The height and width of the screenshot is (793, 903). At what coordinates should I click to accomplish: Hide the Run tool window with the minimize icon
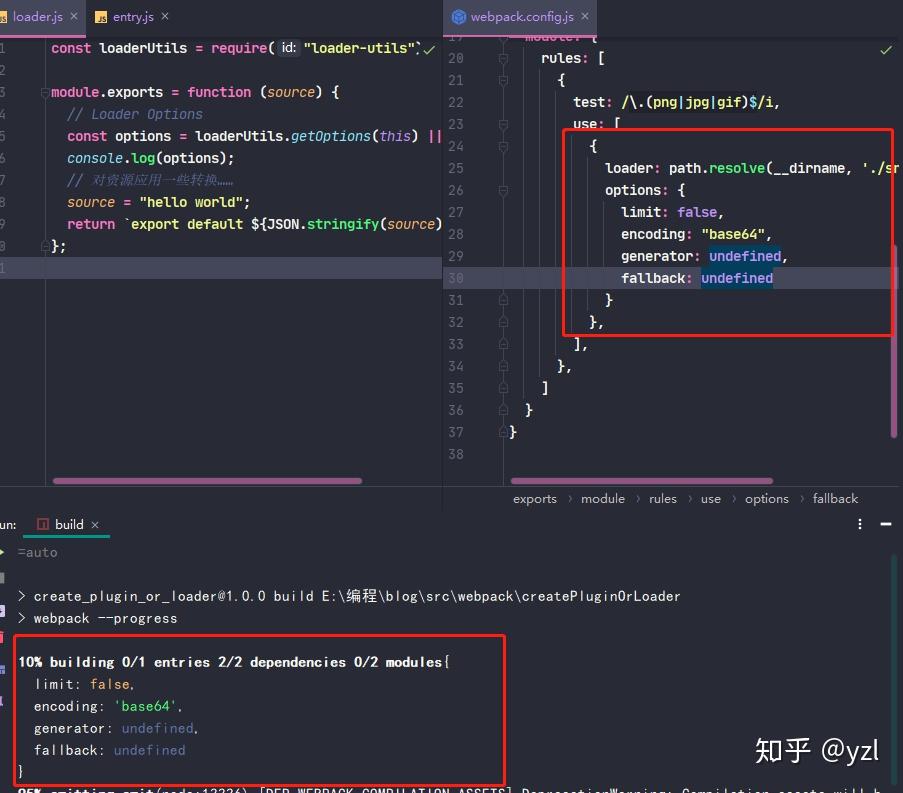click(x=886, y=524)
